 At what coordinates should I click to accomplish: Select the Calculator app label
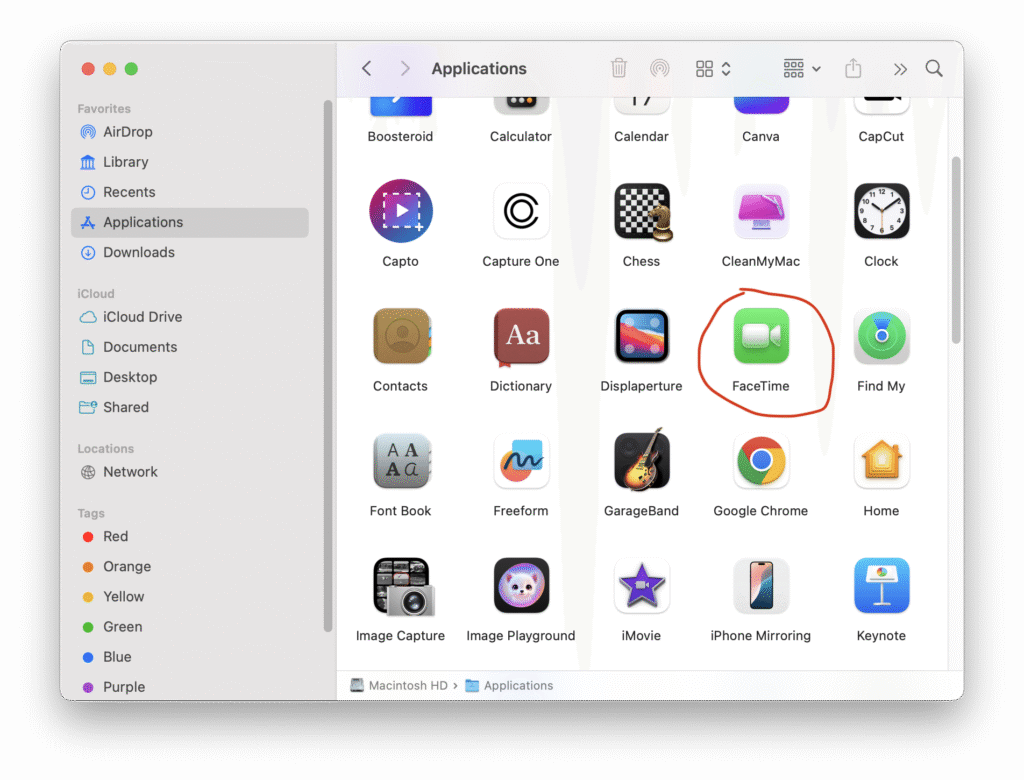tap(520, 137)
